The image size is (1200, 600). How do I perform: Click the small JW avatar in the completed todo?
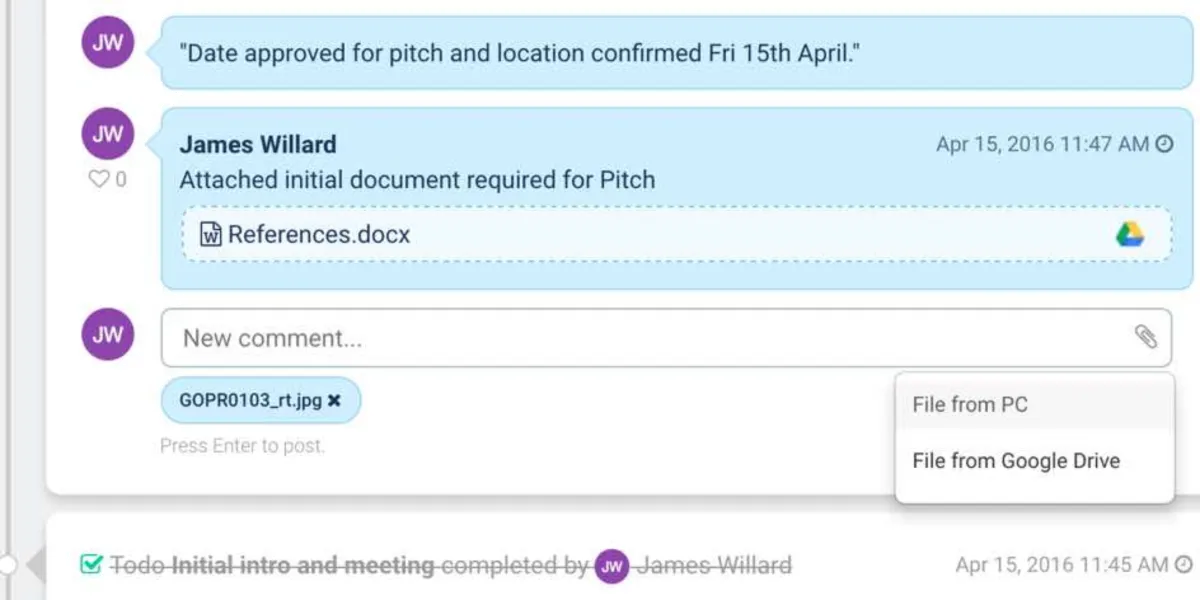point(612,567)
